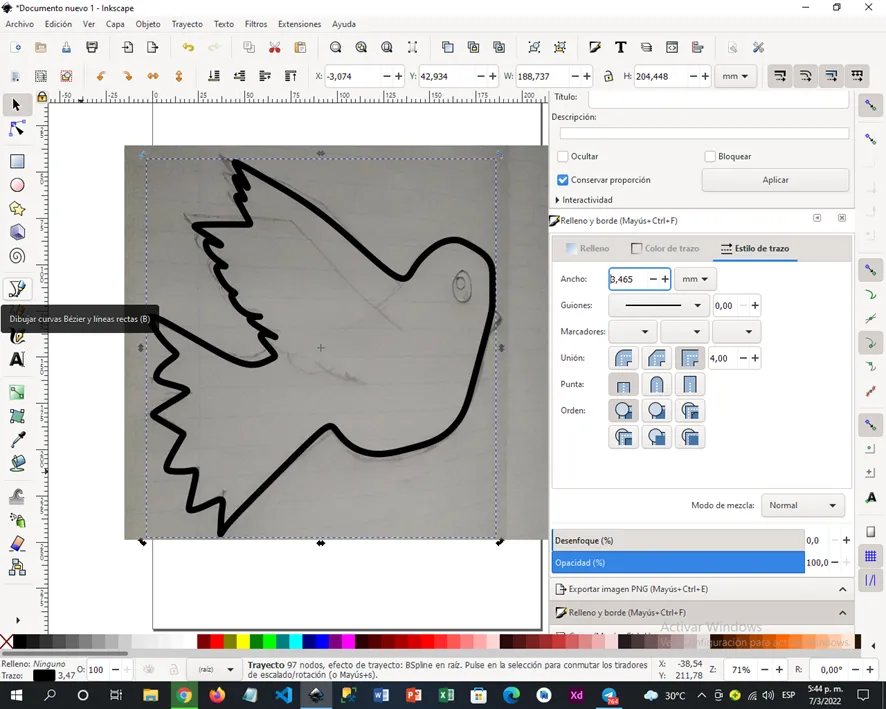This screenshot has height=709, width=886.
Task: Click the Undo arrow icon
Action: (x=188, y=47)
